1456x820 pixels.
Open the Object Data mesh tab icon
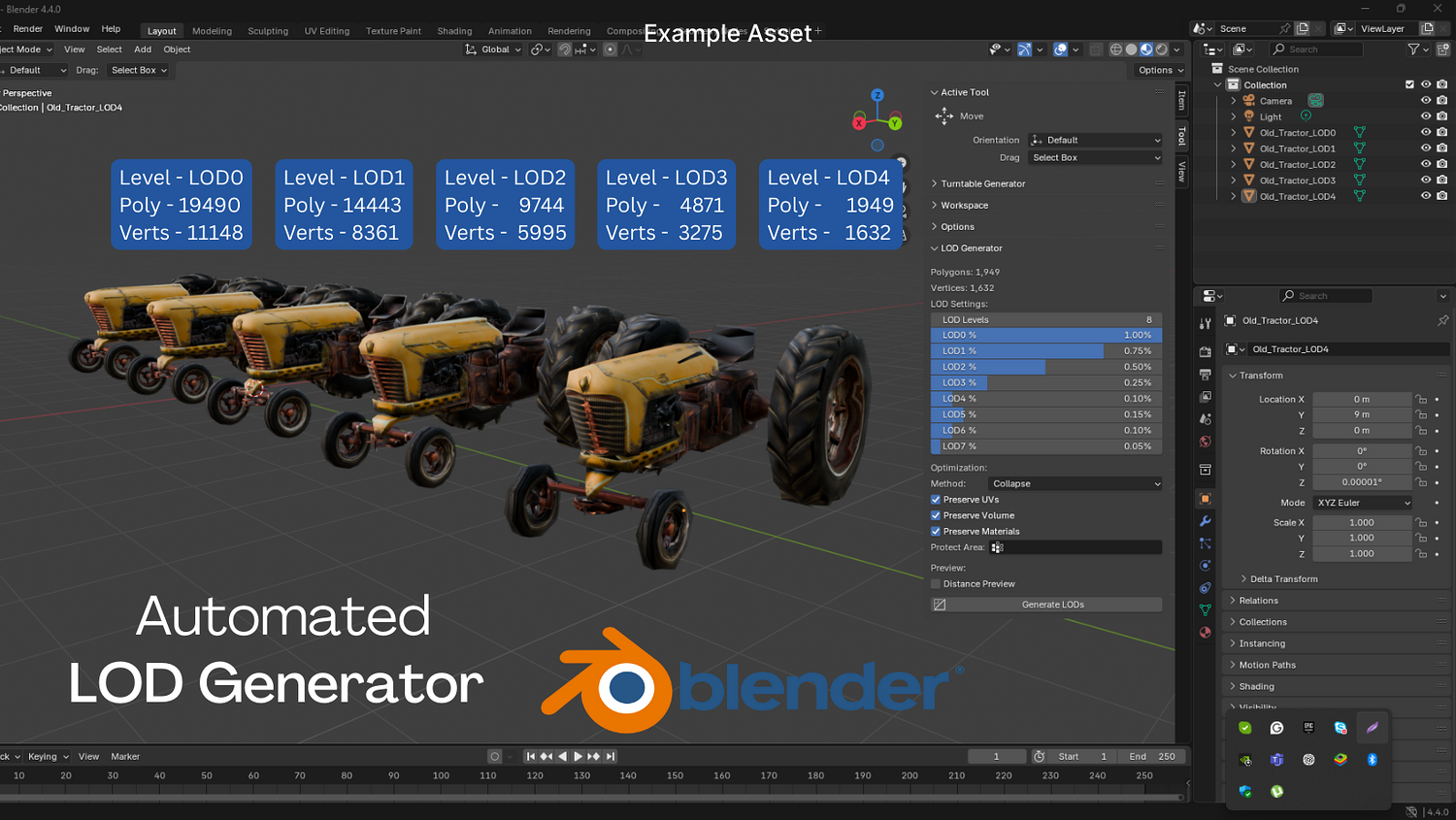click(x=1205, y=610)
